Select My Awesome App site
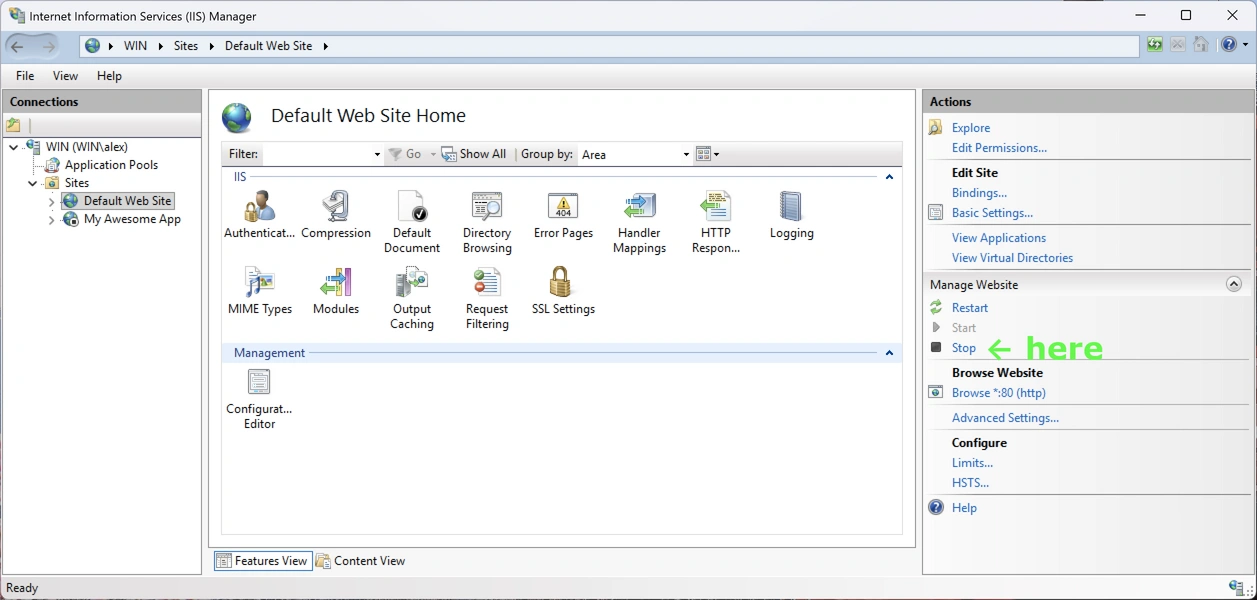Image resolution: width=1257 pixels, height=600 pixels. coord(132,219)
